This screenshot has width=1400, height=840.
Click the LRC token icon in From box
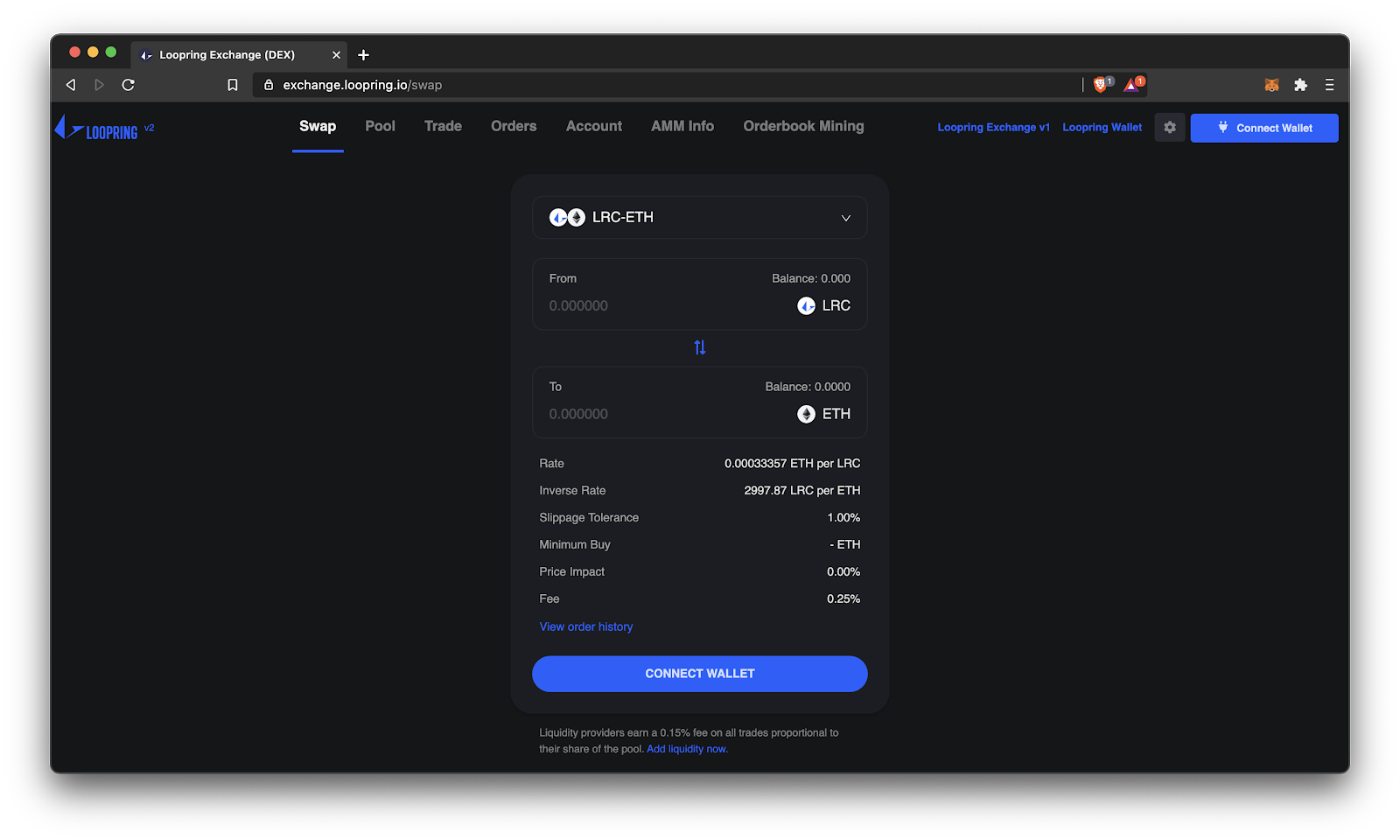(806, 305)
